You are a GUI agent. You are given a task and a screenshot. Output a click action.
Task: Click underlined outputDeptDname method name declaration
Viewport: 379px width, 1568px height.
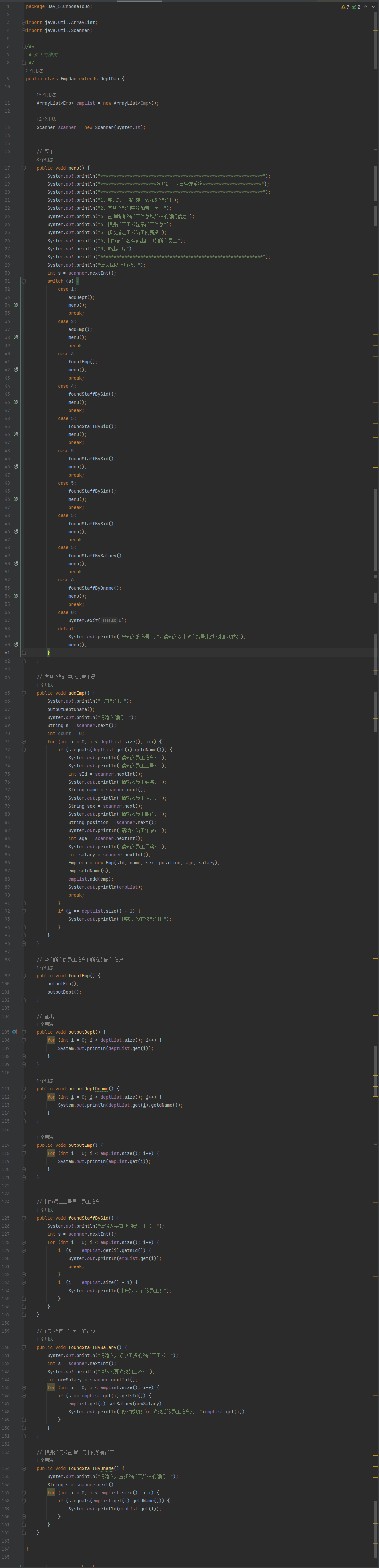pyautogui.click(x=89, y=1088)
